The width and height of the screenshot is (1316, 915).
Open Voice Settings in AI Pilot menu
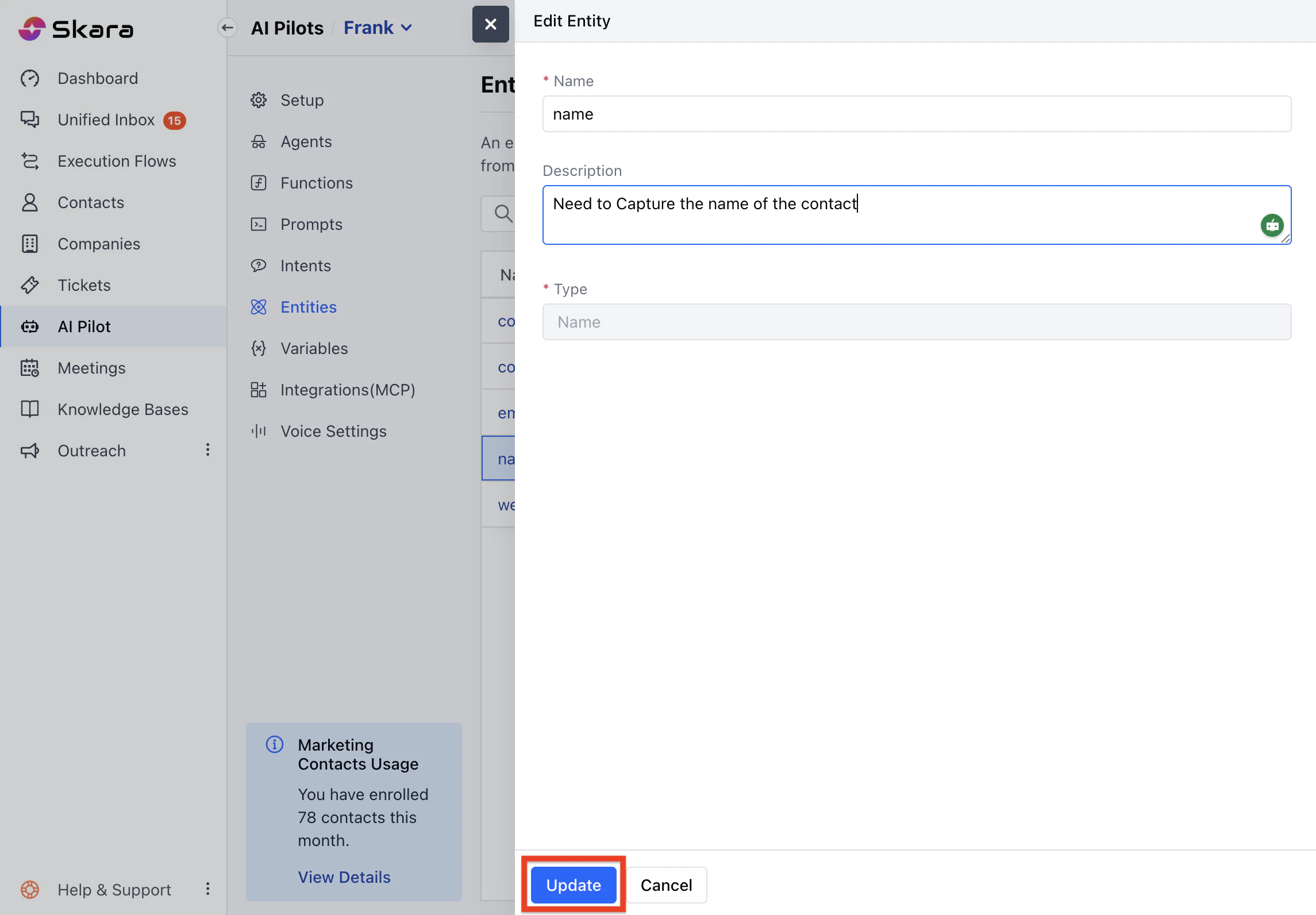tap(333, 431)
